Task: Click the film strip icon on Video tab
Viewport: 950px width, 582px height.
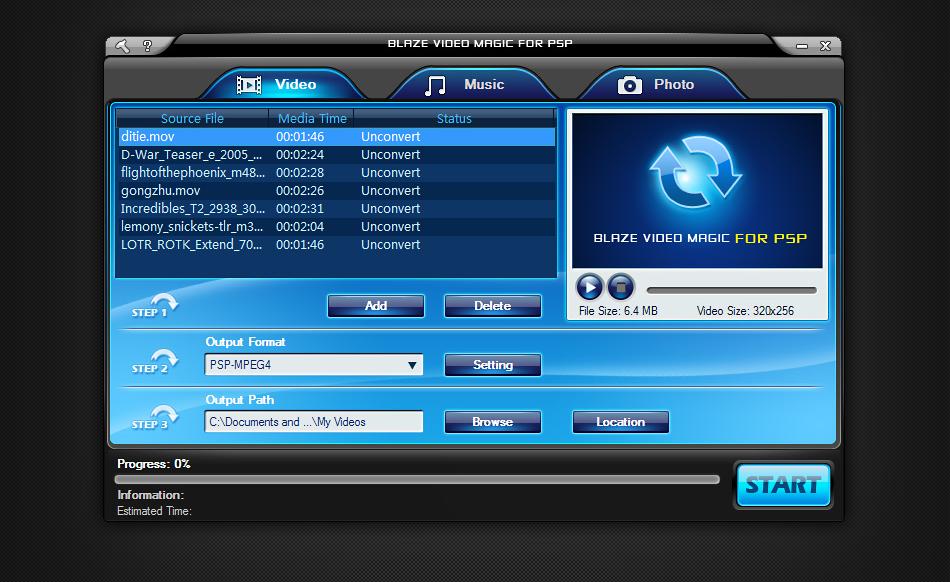Action: coord(249,85)
